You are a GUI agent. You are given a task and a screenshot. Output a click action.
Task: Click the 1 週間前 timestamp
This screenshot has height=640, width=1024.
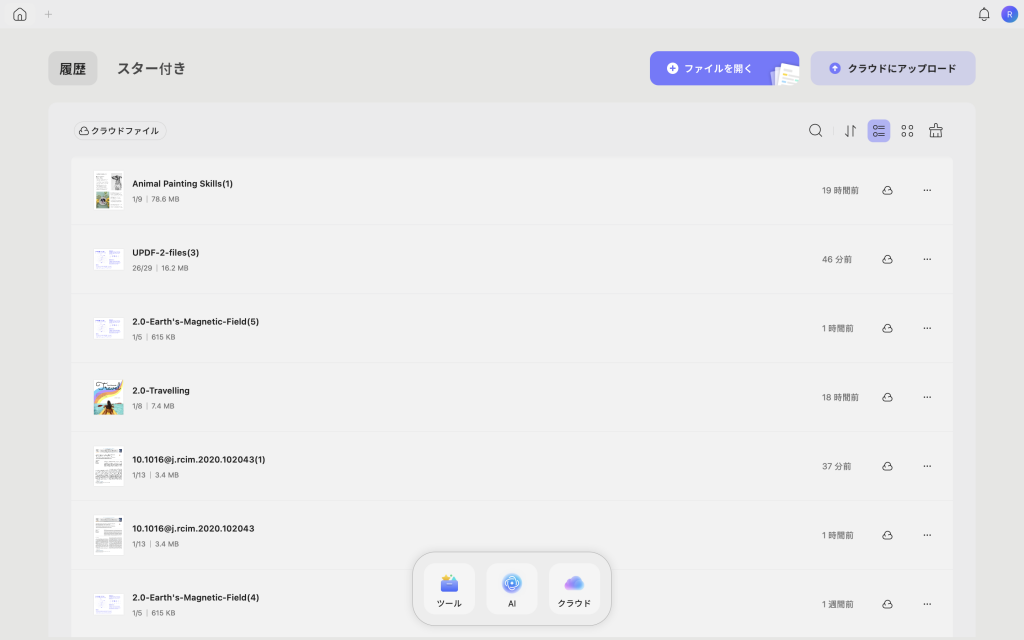pyautogui.click(x=837, y=604)
